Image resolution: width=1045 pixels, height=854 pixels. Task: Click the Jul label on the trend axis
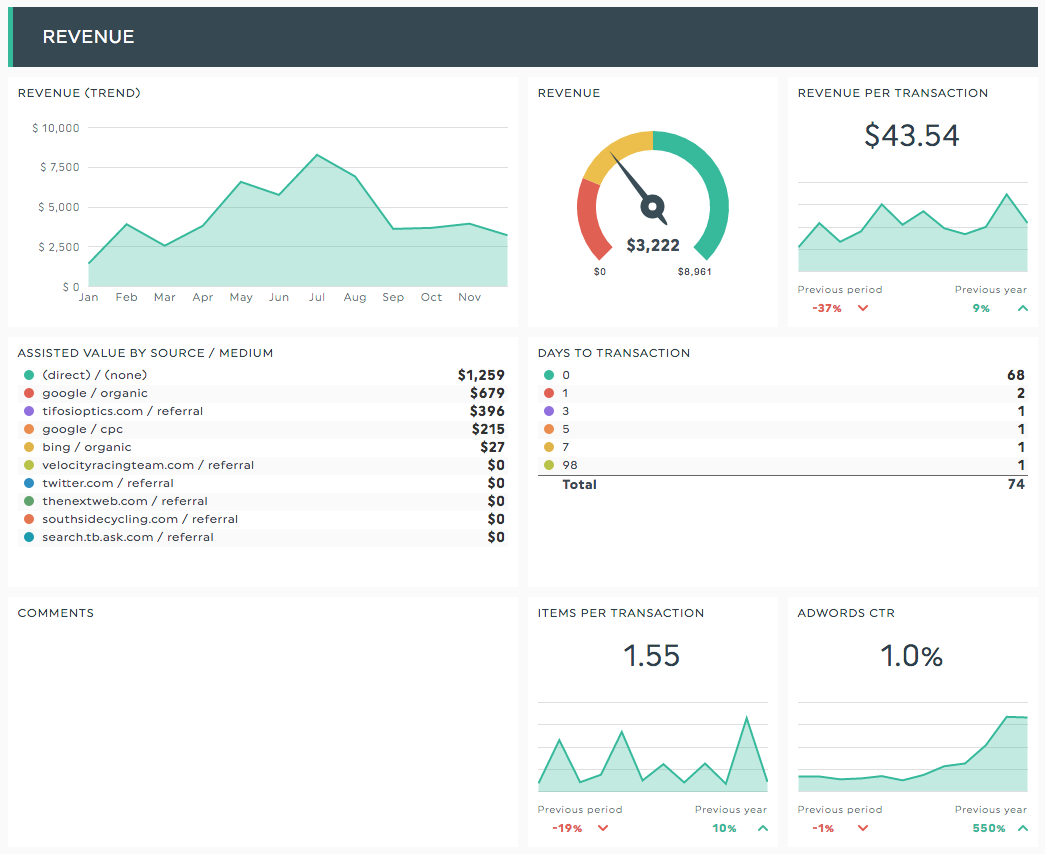pyautogui.click(x=317, y=297)
